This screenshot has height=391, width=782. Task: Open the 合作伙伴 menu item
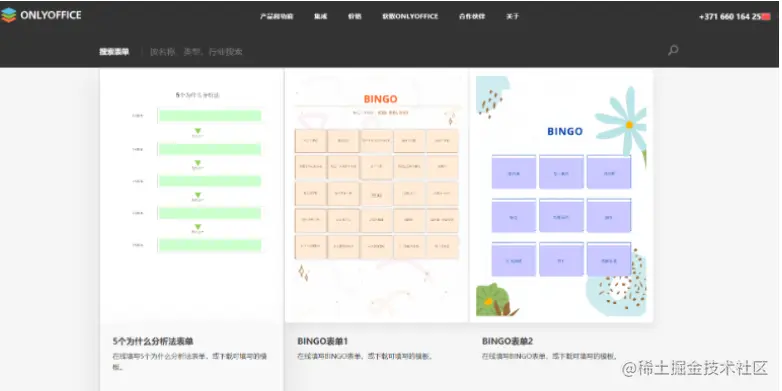coord(472,16)
